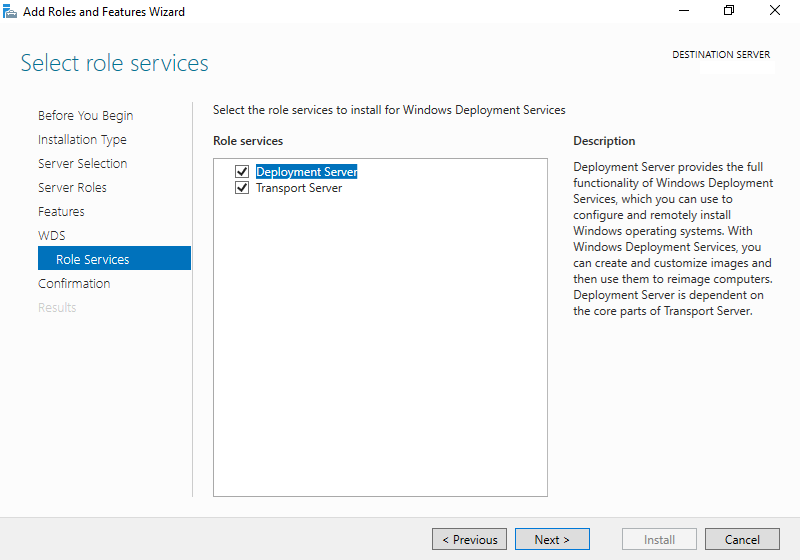Screen dimensions: 800x560
Task: Click the wizard icon in the title bar
Action: [10, 11]
